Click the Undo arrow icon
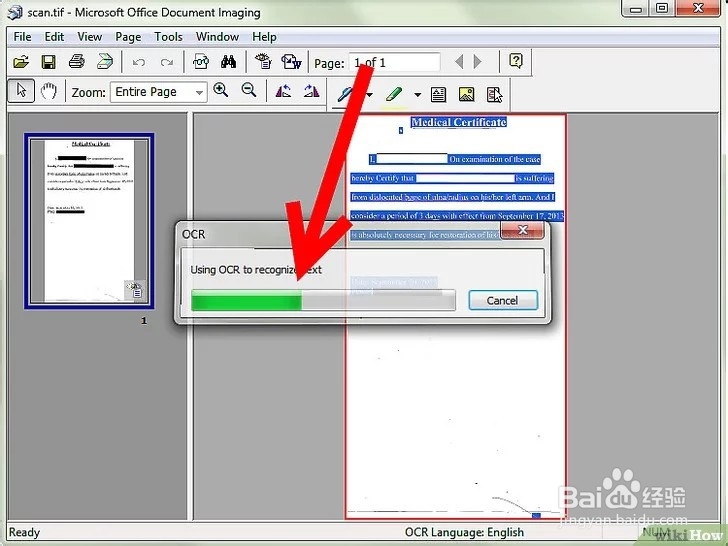Image resolution: width=728 pixels, height=546 pixels. pos(139,62)
